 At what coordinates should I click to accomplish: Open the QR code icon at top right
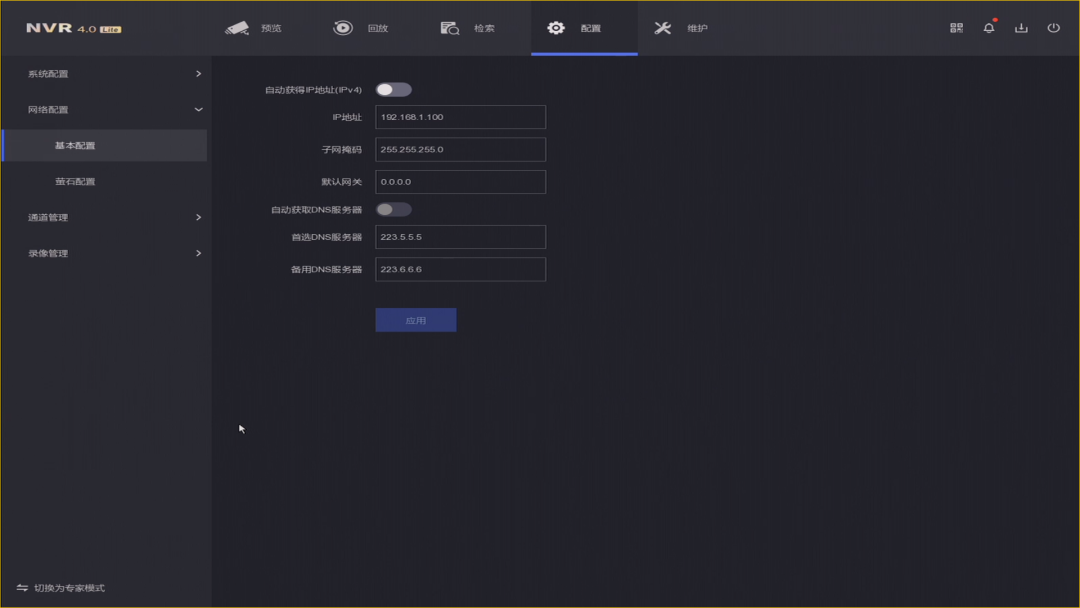click(x=955, y=28)
